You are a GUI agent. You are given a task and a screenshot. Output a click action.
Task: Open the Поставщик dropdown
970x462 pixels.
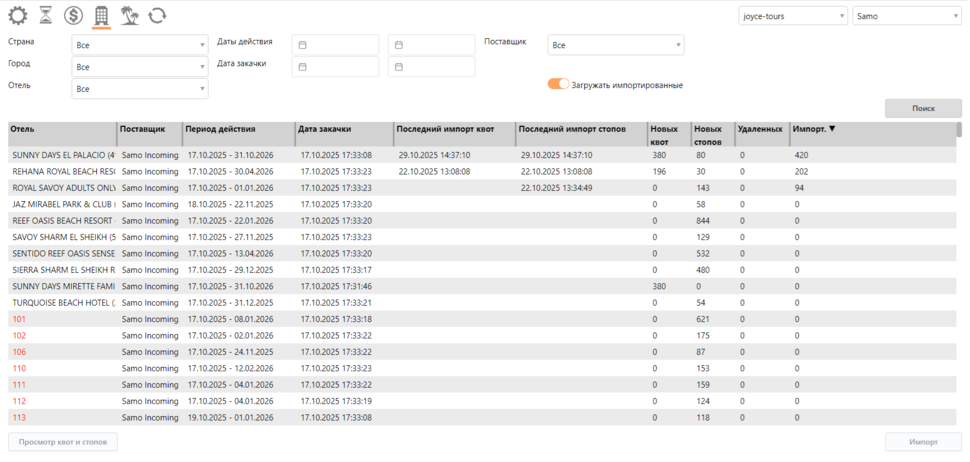(616, 45)
